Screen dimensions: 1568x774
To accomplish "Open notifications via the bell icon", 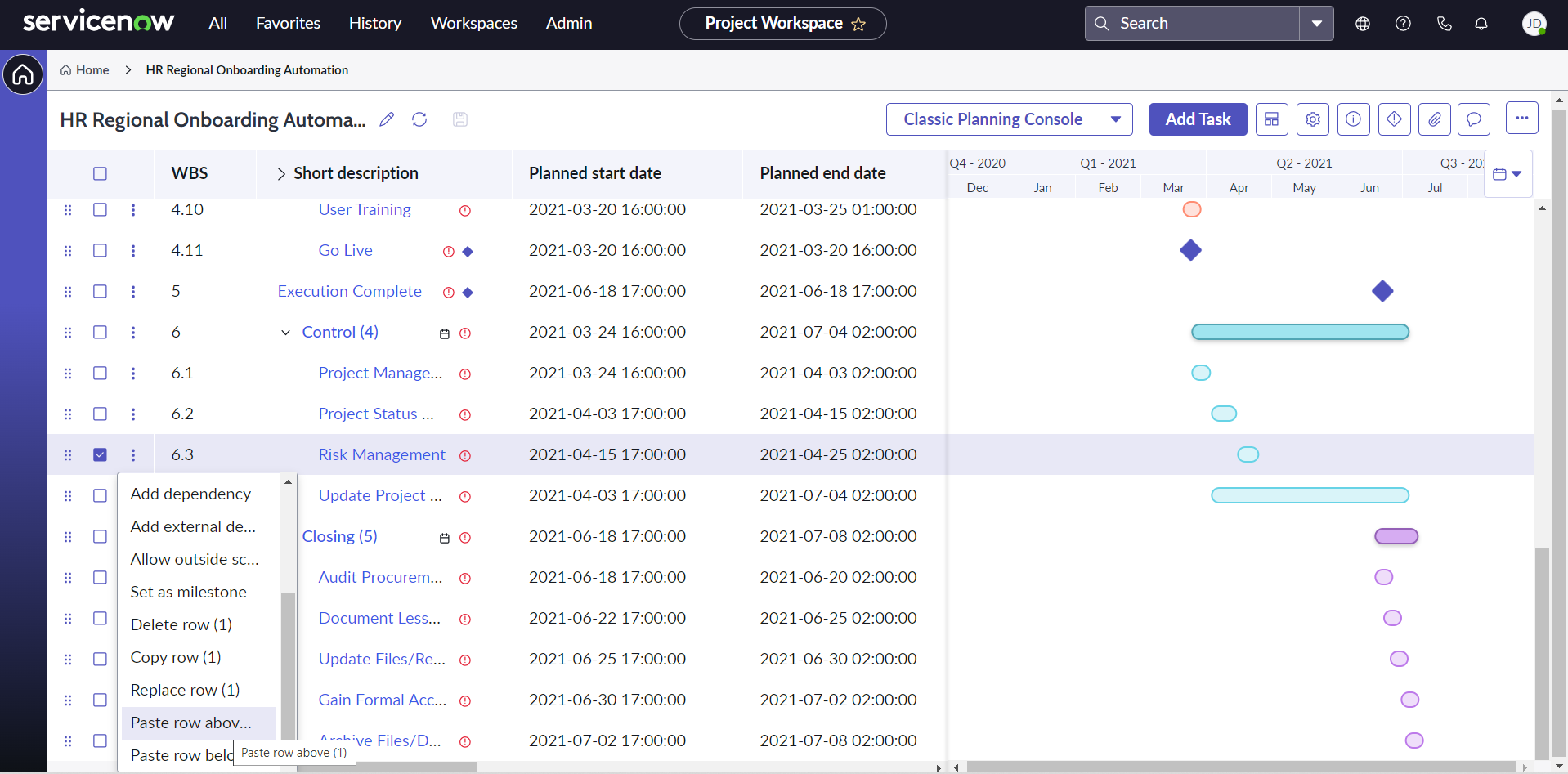I will pos(1481,23).
